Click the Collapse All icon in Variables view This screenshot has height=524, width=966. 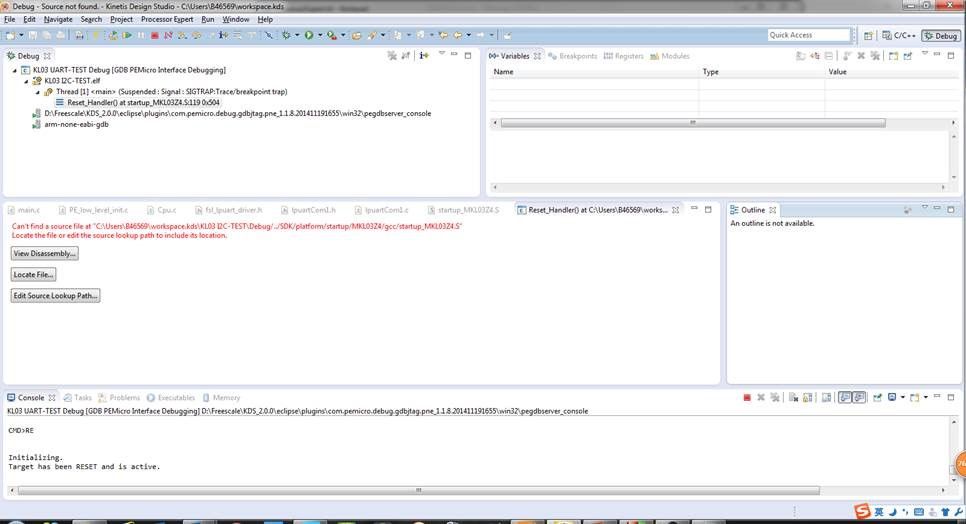pyautogui.click(x=829, y=56)
